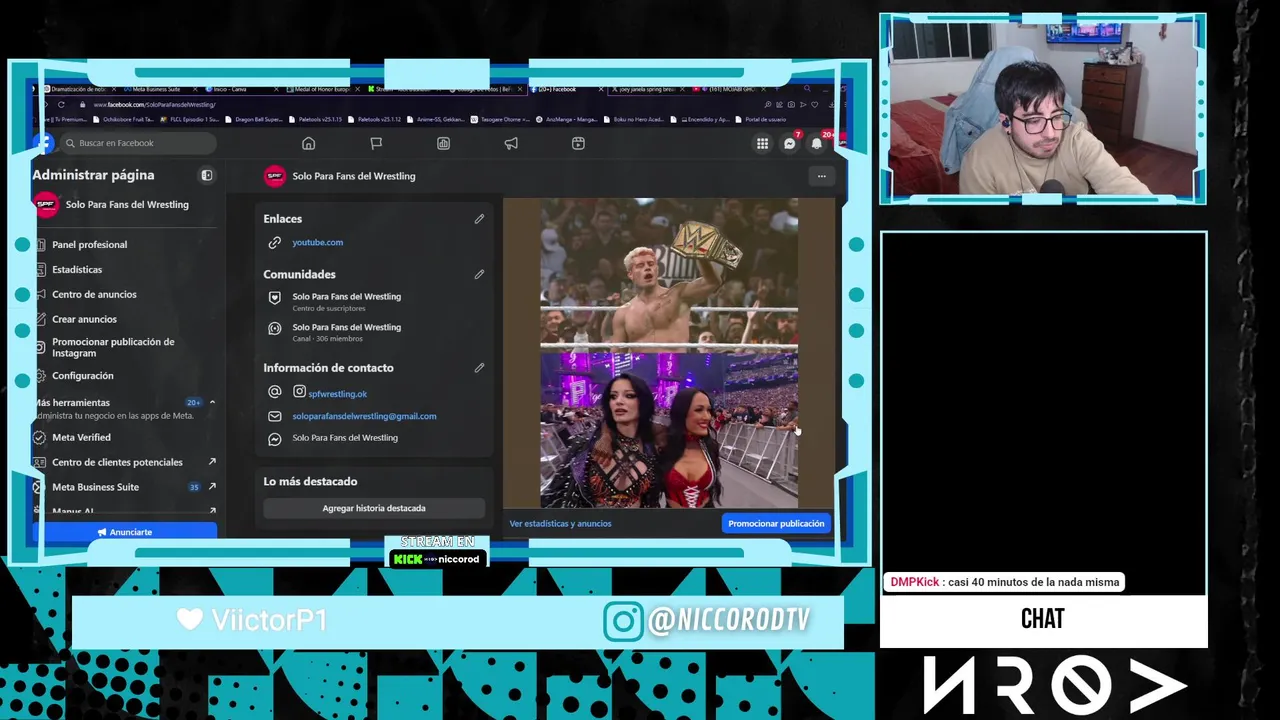
Task: Click the DMPKick chat message
Action: coord(1004,582)
